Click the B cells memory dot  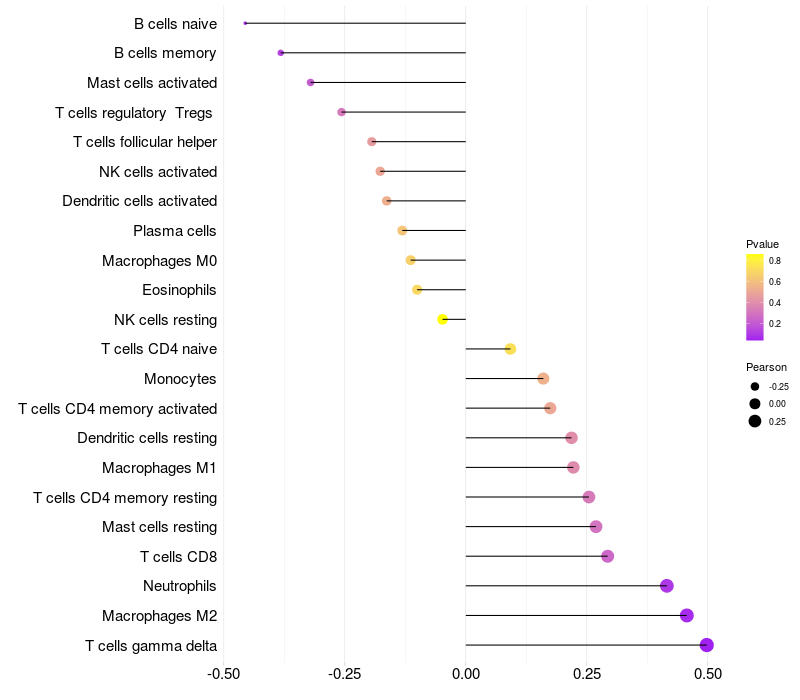(x=281, y=52)
